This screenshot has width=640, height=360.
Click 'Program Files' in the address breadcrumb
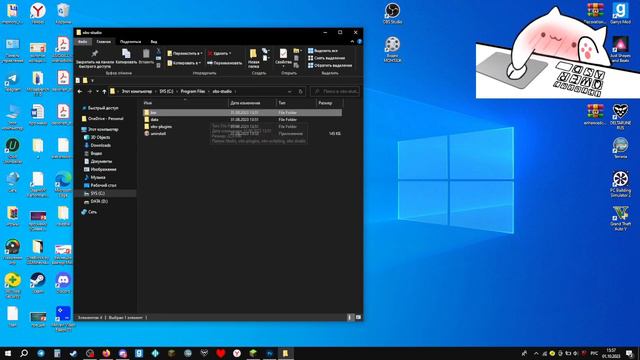(x=193, y=91)
